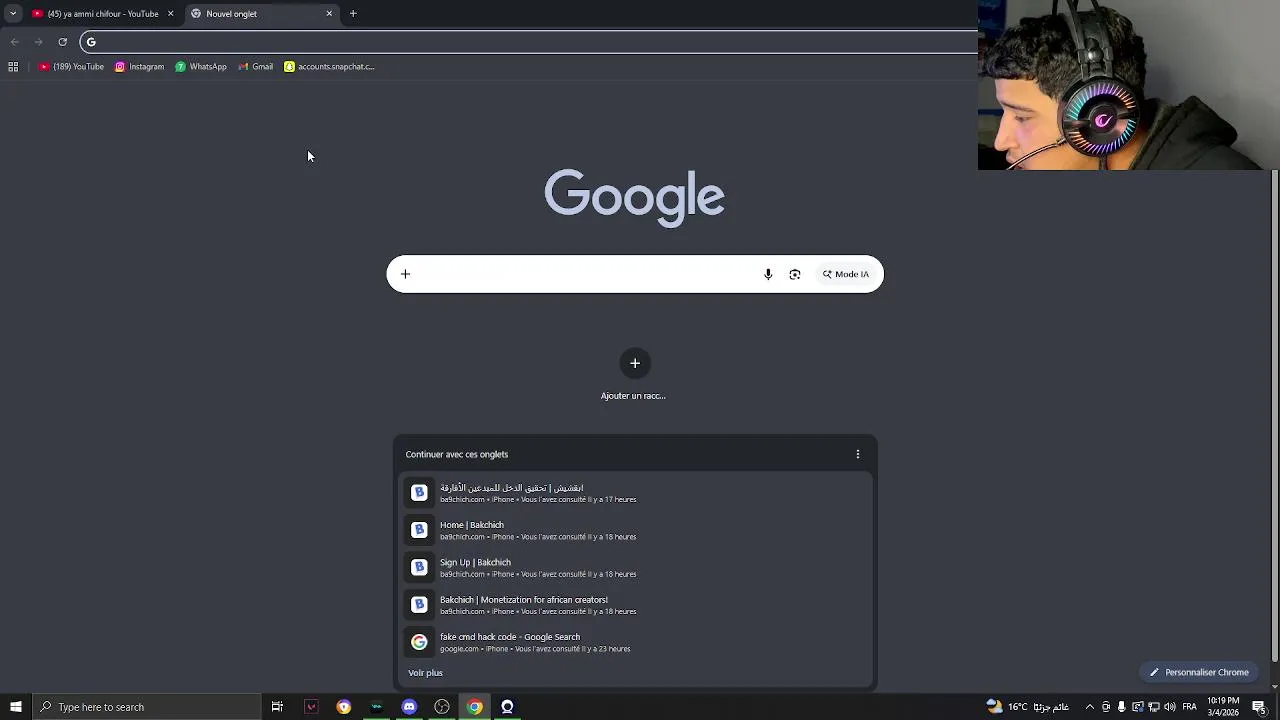Open Bakchich Monetization for african creators tab
1280x720 pixels.
click(x=635, y=605)
